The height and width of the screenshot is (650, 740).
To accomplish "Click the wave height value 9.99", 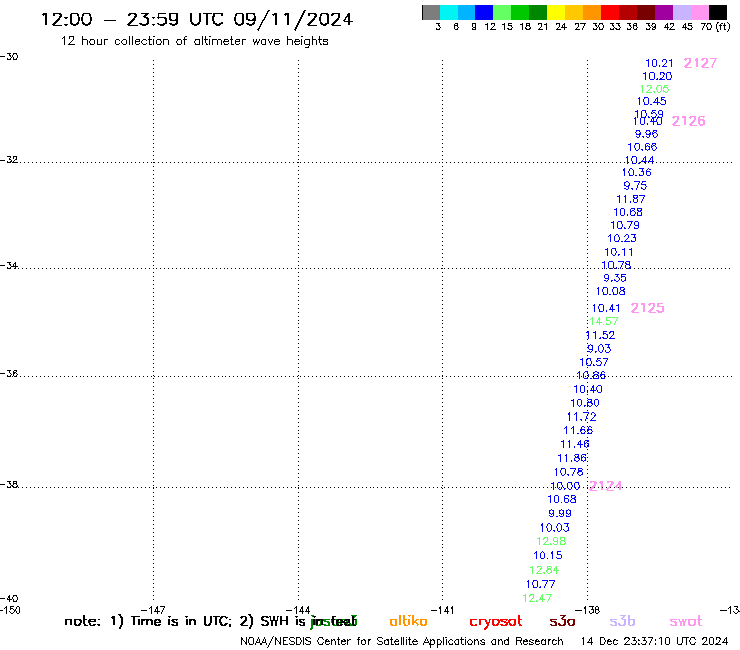I will pos(560,513).
